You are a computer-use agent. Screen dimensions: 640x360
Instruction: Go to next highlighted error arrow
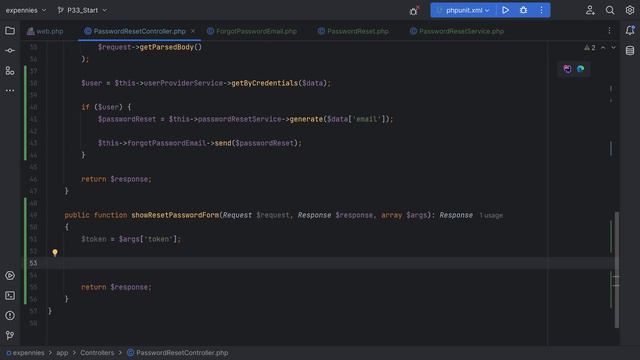[x=613, y=48]
